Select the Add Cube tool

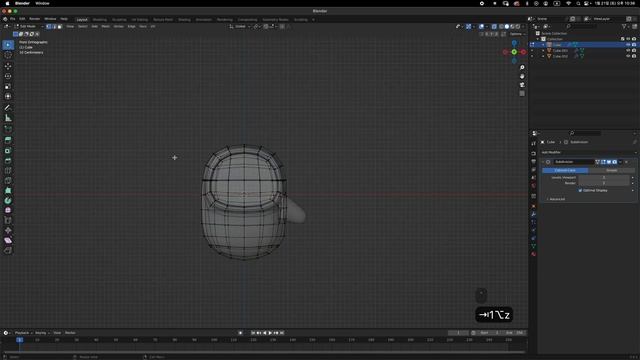pyautogui.click(x=8, y=129)
